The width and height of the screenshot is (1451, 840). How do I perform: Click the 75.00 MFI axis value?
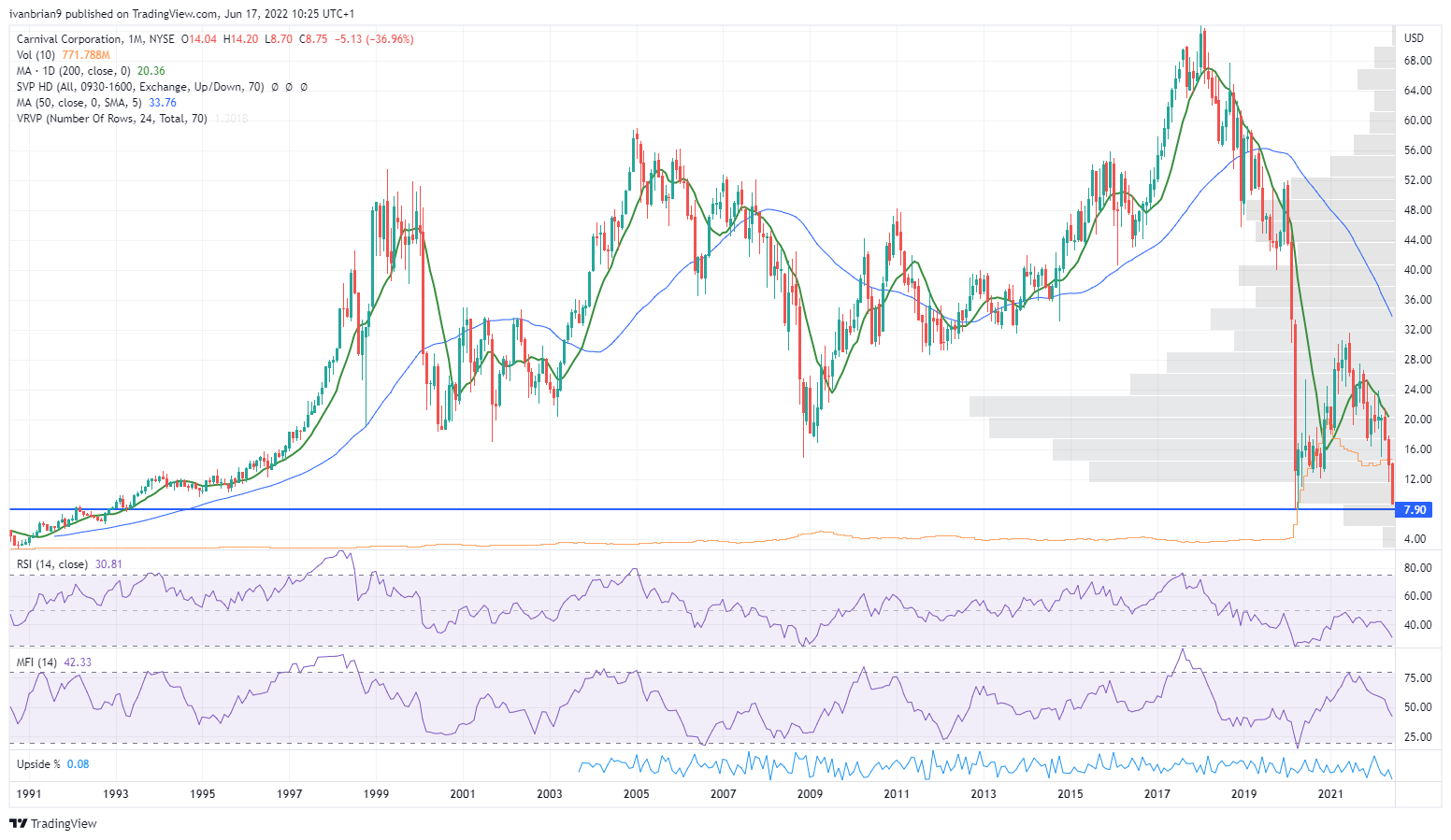coord(1417,678)
